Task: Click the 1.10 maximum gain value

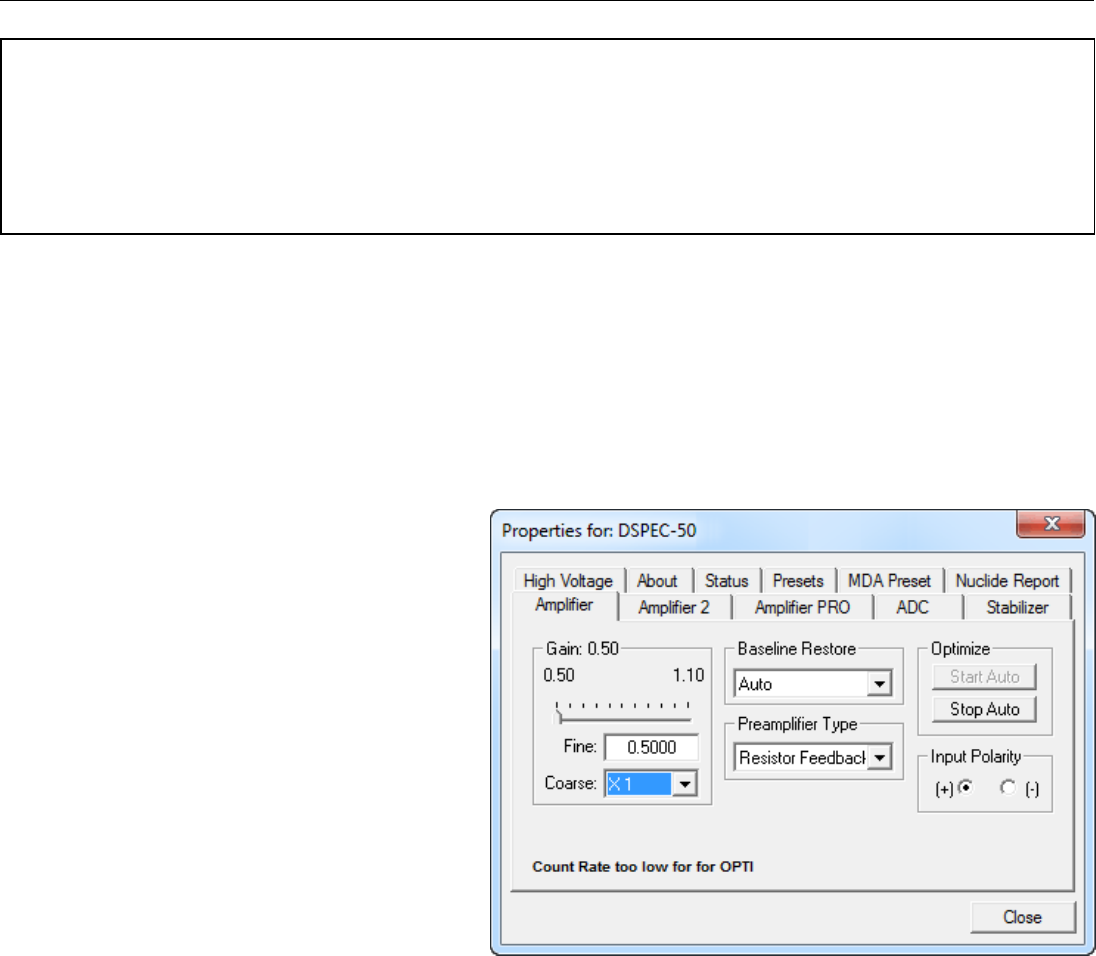Action: (x=688, y=675)
